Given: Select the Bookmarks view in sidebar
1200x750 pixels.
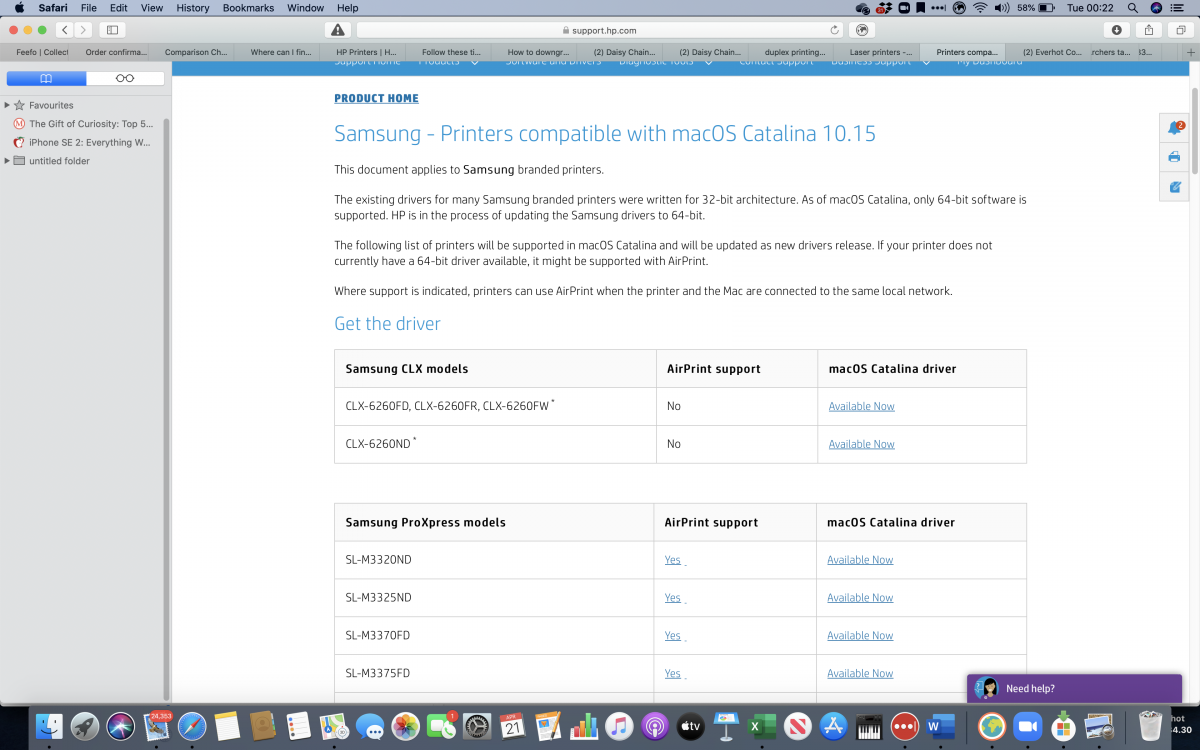Looking at the screenshot, I should pos(46,78).
